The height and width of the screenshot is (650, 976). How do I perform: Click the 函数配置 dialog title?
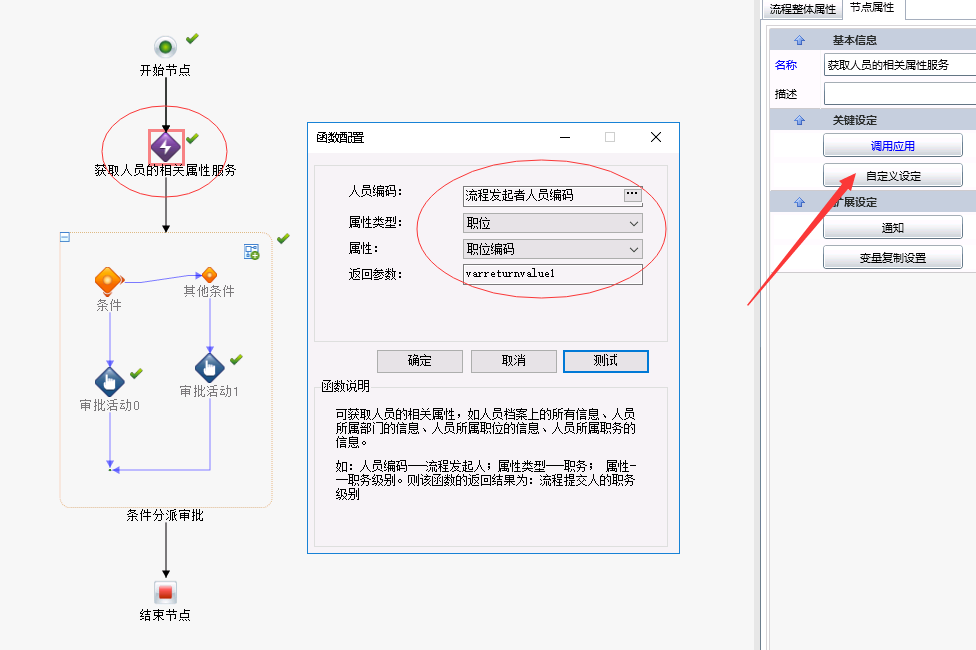pos(340,138)
